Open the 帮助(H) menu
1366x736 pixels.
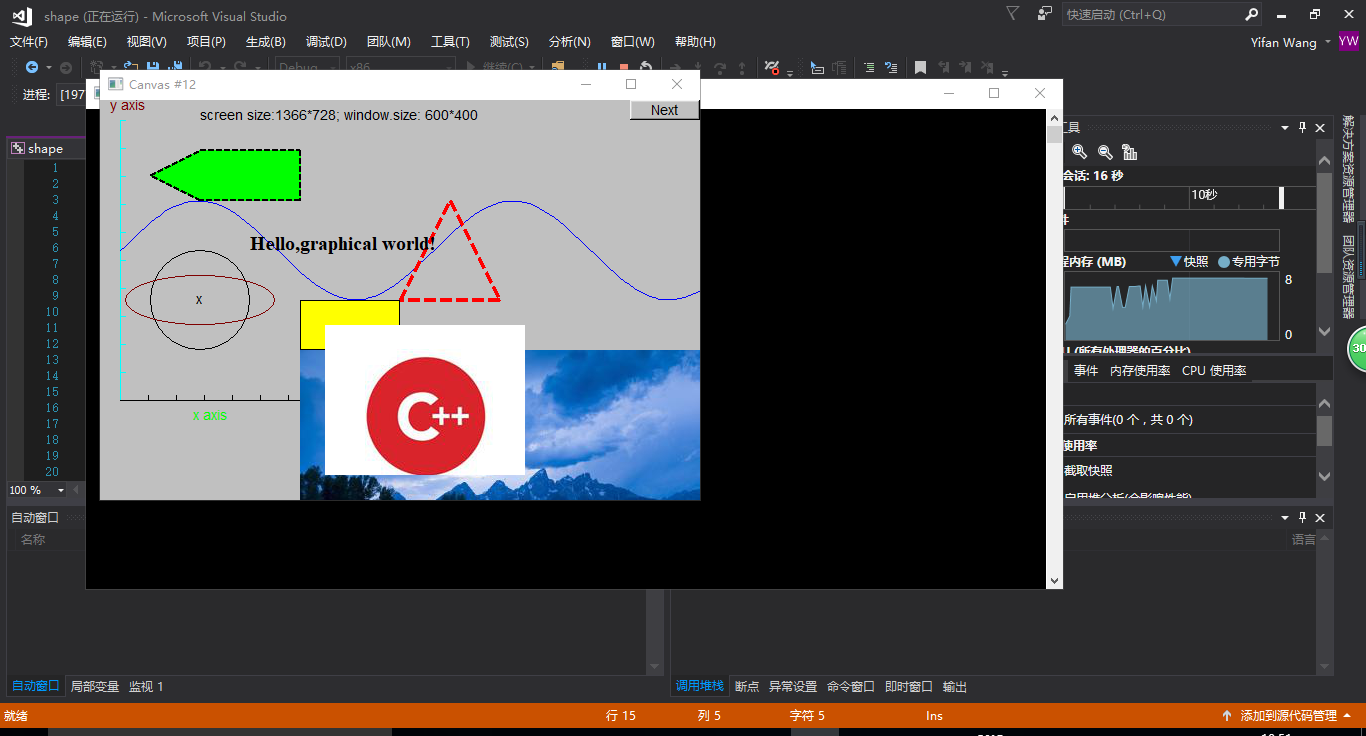(x=695, y=42)
